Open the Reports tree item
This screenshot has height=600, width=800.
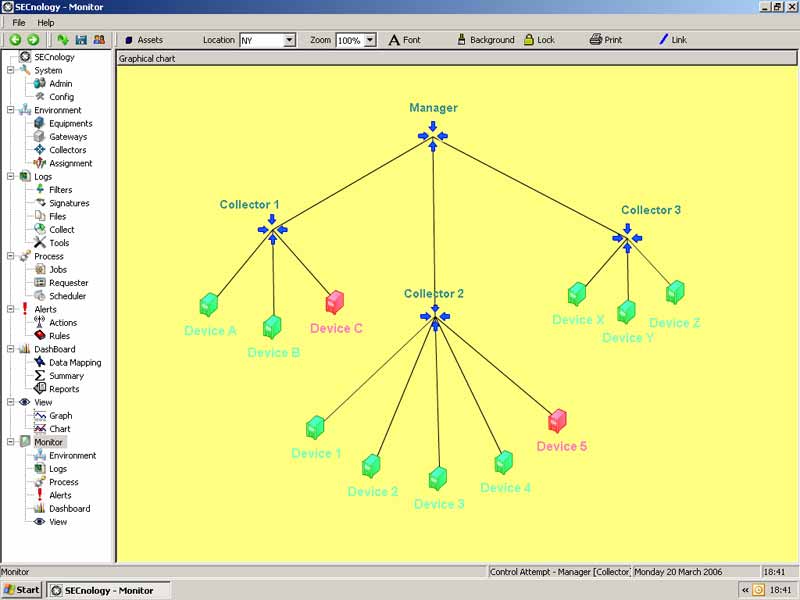(57, 389)
